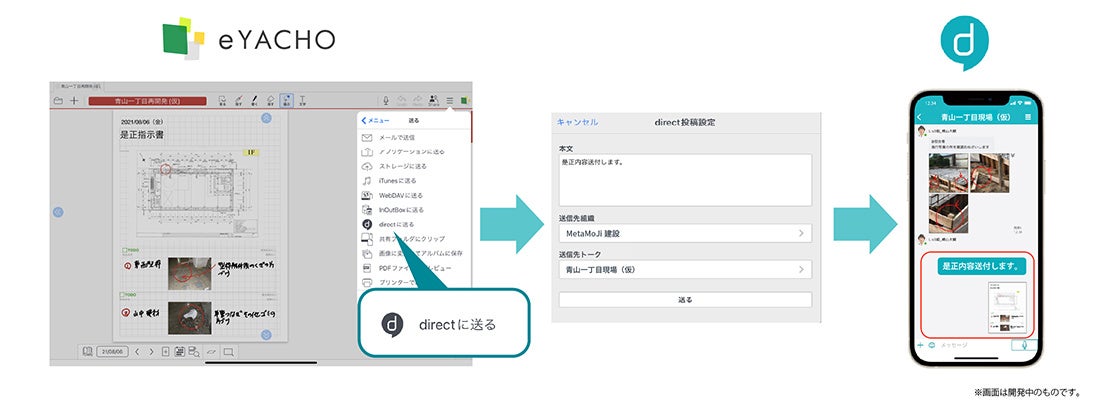
Task: Open the third construction photo in chat
Action: tap(948, 213)
